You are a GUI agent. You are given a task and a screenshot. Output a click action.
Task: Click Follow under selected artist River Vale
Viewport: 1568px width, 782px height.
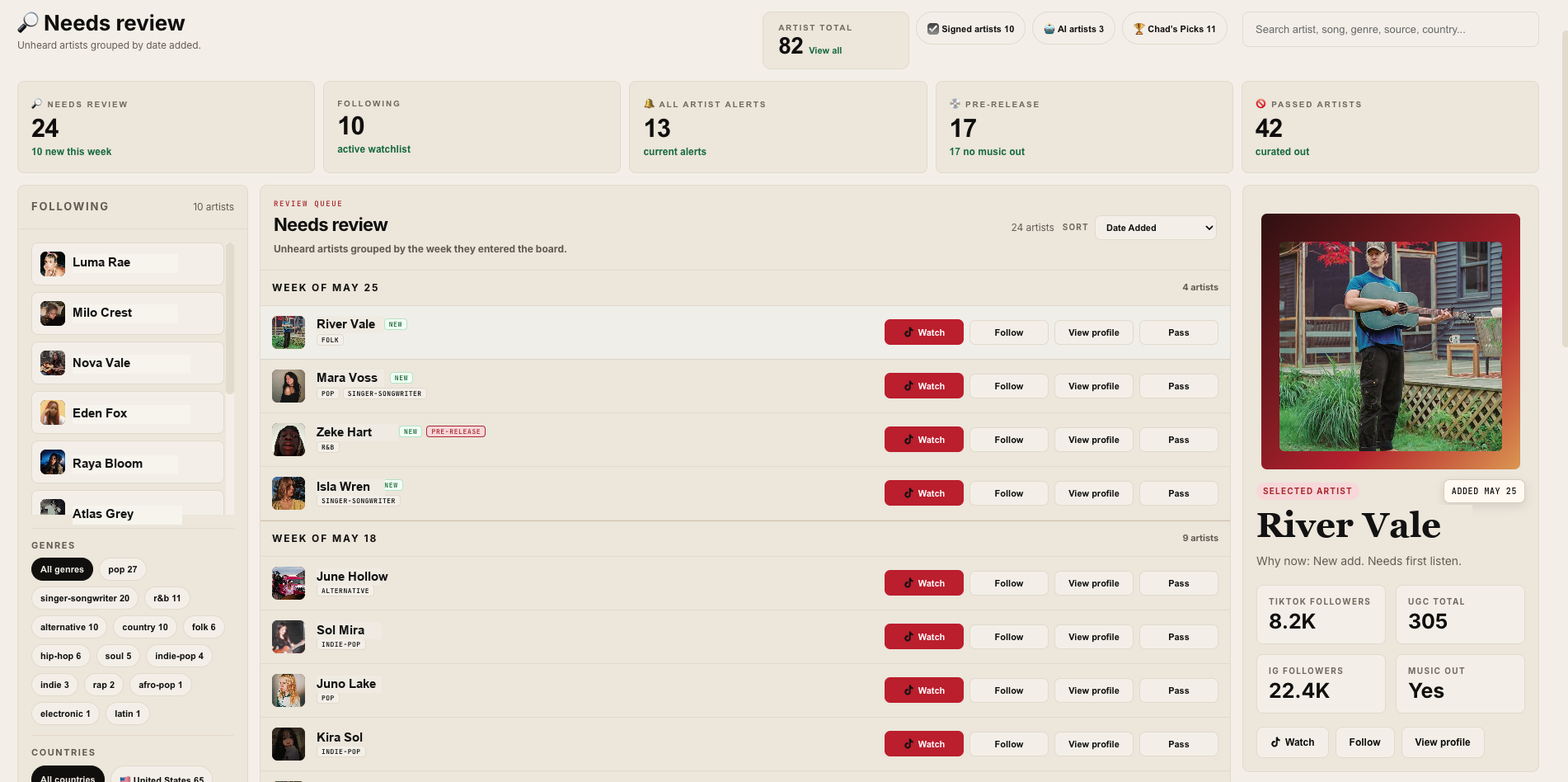[1364, 742]
